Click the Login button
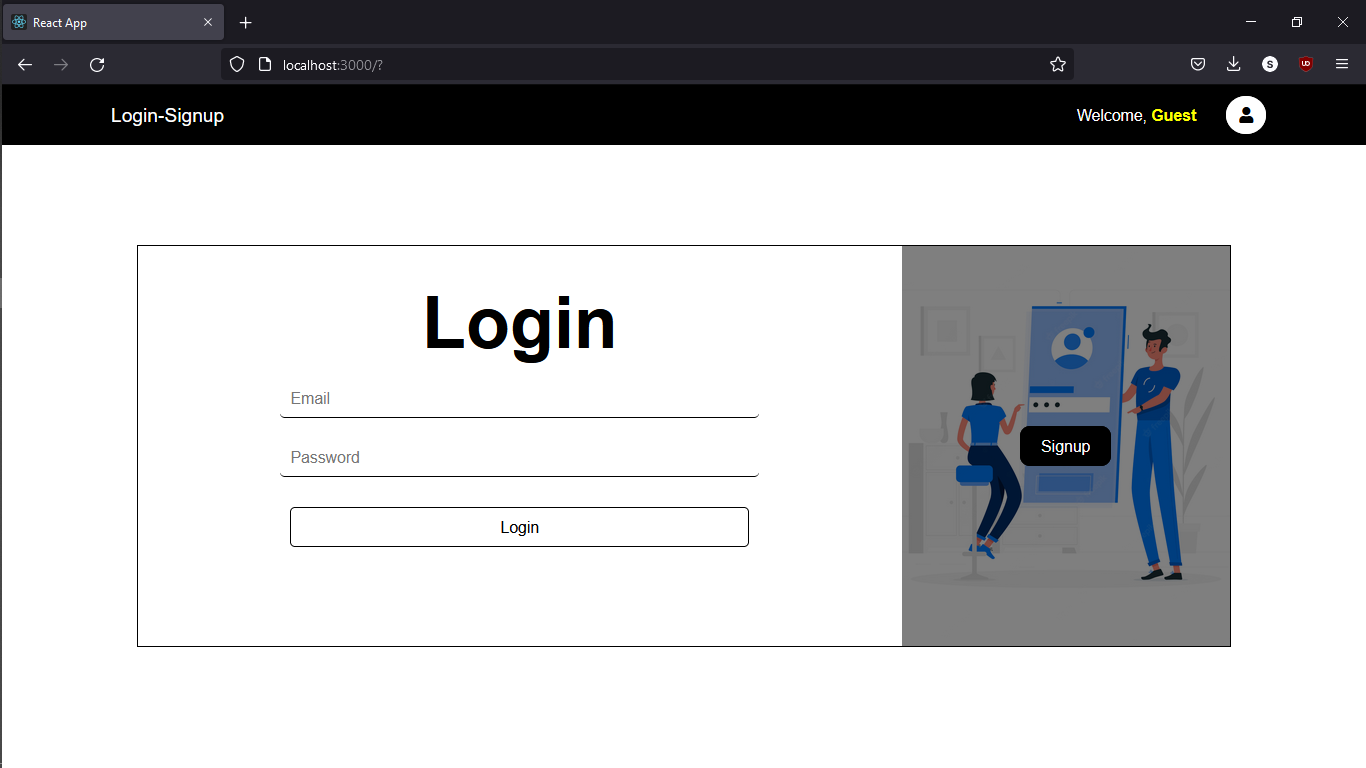The width and height of the screenshot is (1366, 768). click(x=519, y=527)
